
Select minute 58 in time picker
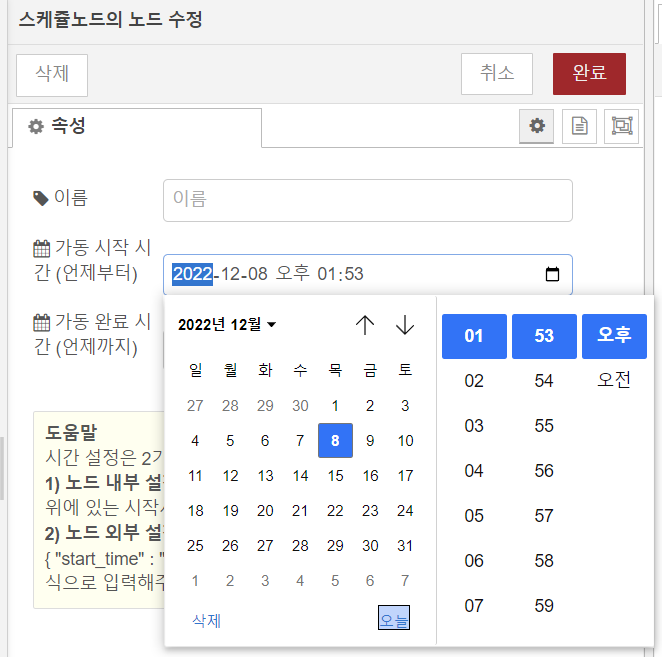(x=544, y=561)
